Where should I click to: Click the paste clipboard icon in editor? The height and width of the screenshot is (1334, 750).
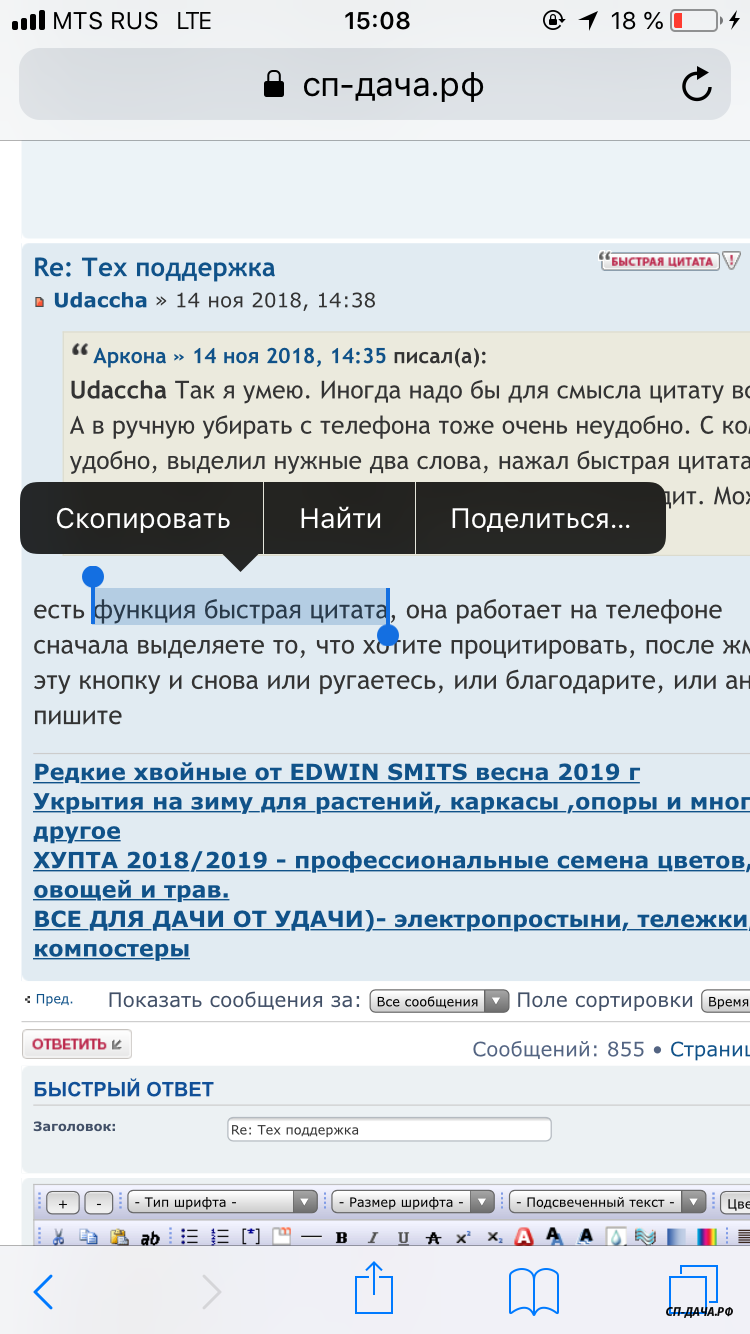[119, 1237]
